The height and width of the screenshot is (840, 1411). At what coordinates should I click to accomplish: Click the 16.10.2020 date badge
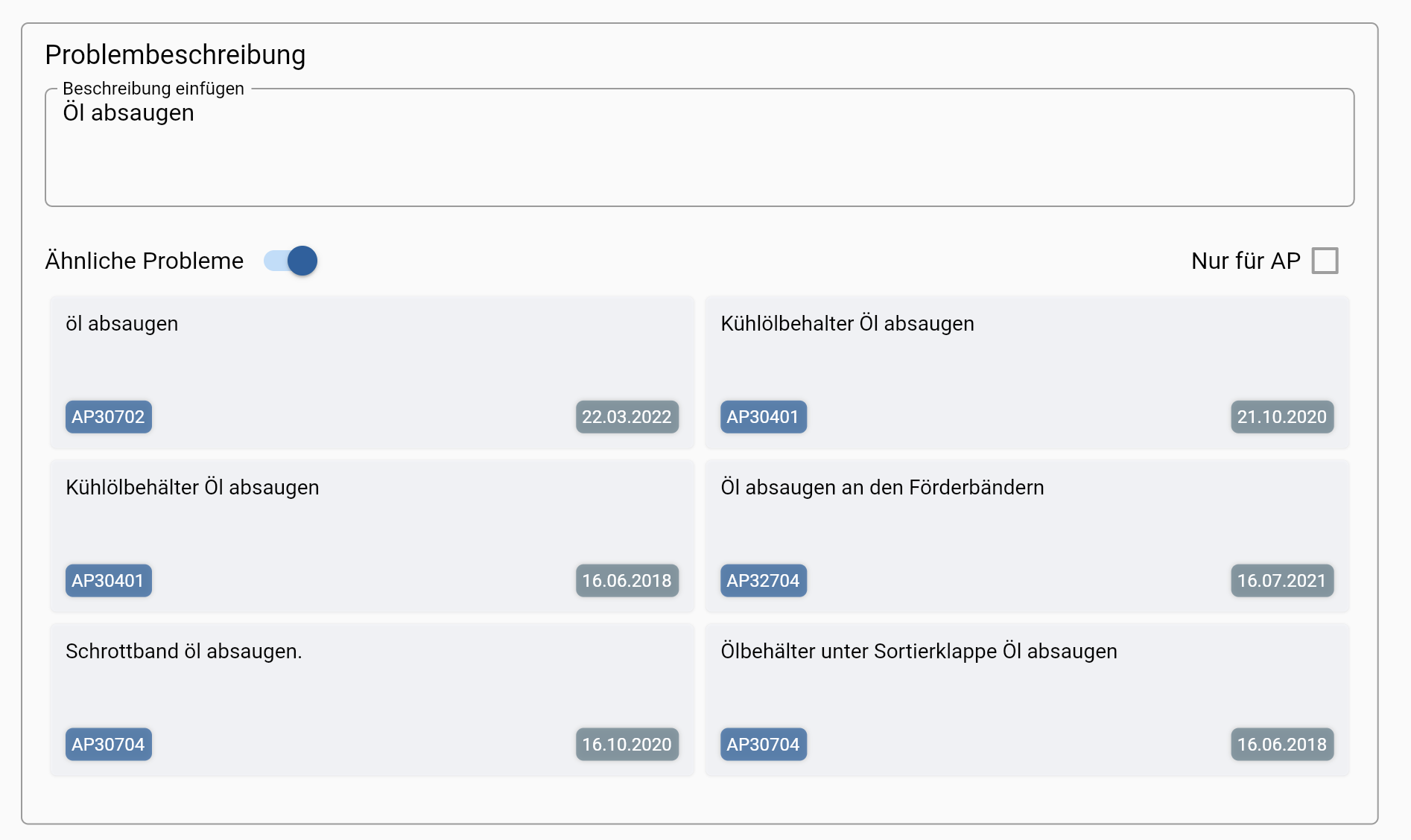pos(627,745)
